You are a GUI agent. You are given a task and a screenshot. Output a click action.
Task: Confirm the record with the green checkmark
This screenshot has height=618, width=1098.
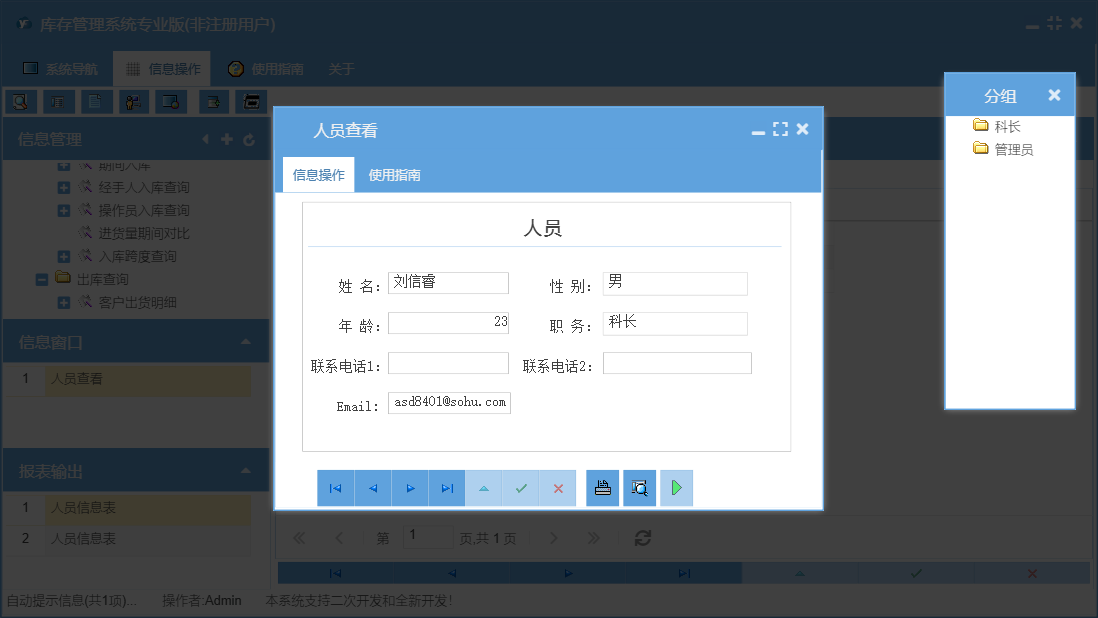pyautogui.click(x=520, y=487)
